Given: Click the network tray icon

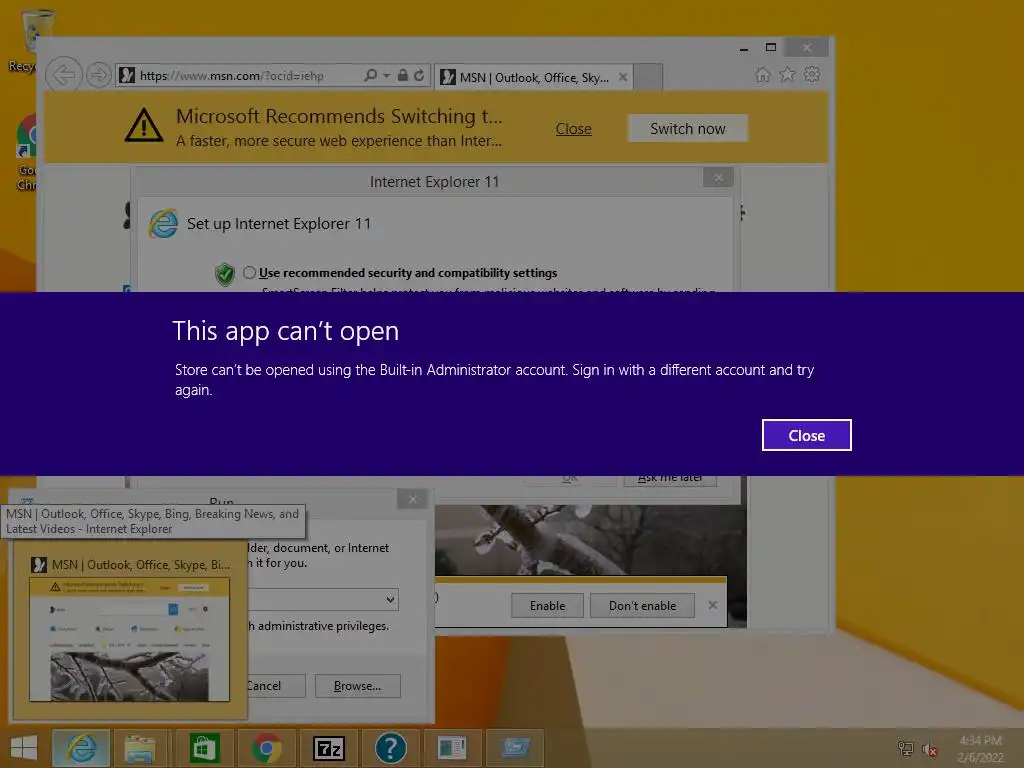Looking at the screenshot, I should (x=906, y=748).
